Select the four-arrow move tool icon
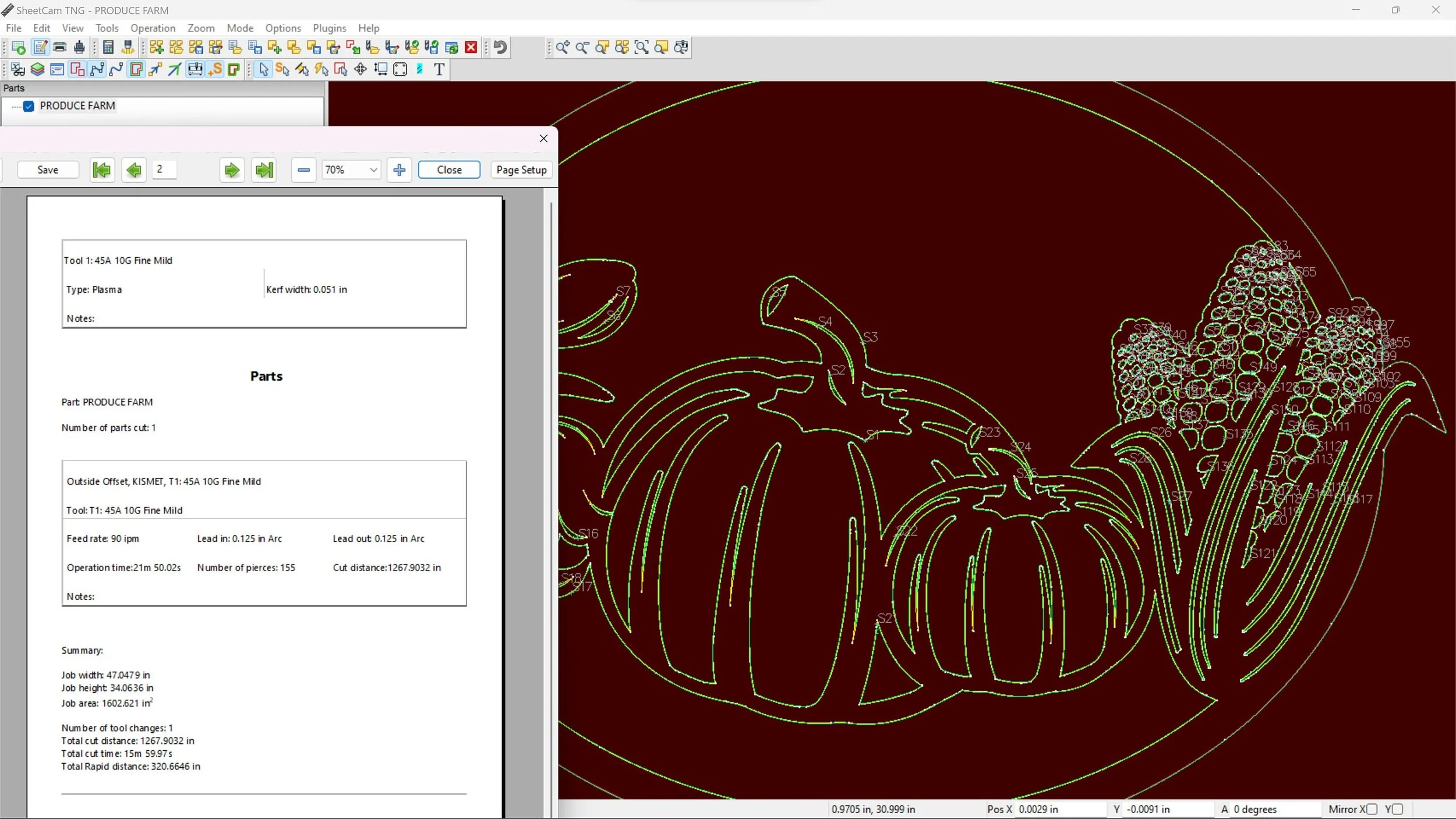This screenshot has height=819, width=1456. tap(361, 69)
